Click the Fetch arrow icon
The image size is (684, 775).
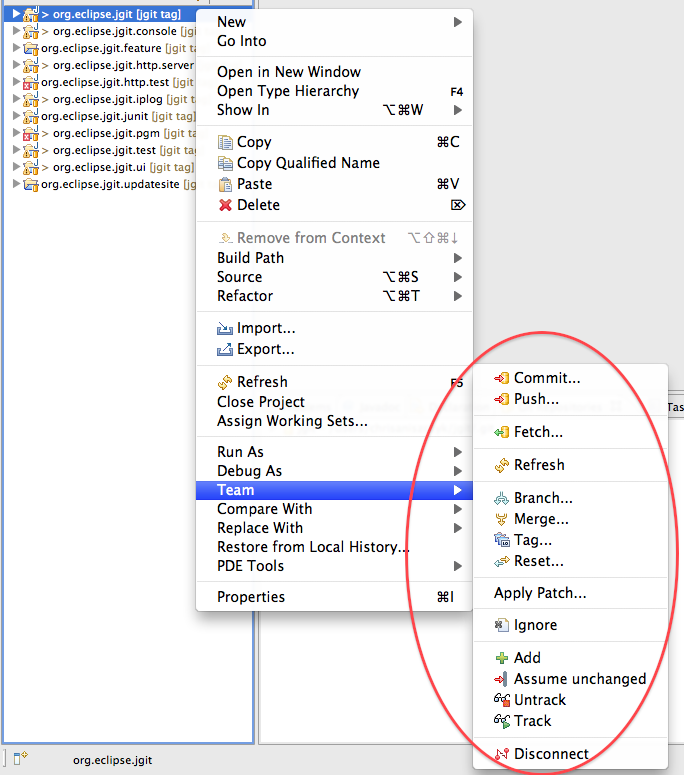tap(501, 432)
